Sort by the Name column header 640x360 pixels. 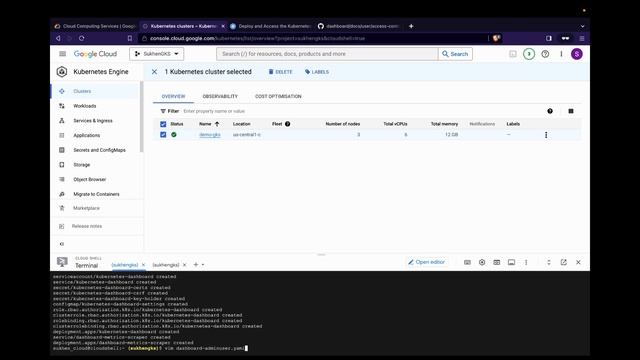point(209,124)
